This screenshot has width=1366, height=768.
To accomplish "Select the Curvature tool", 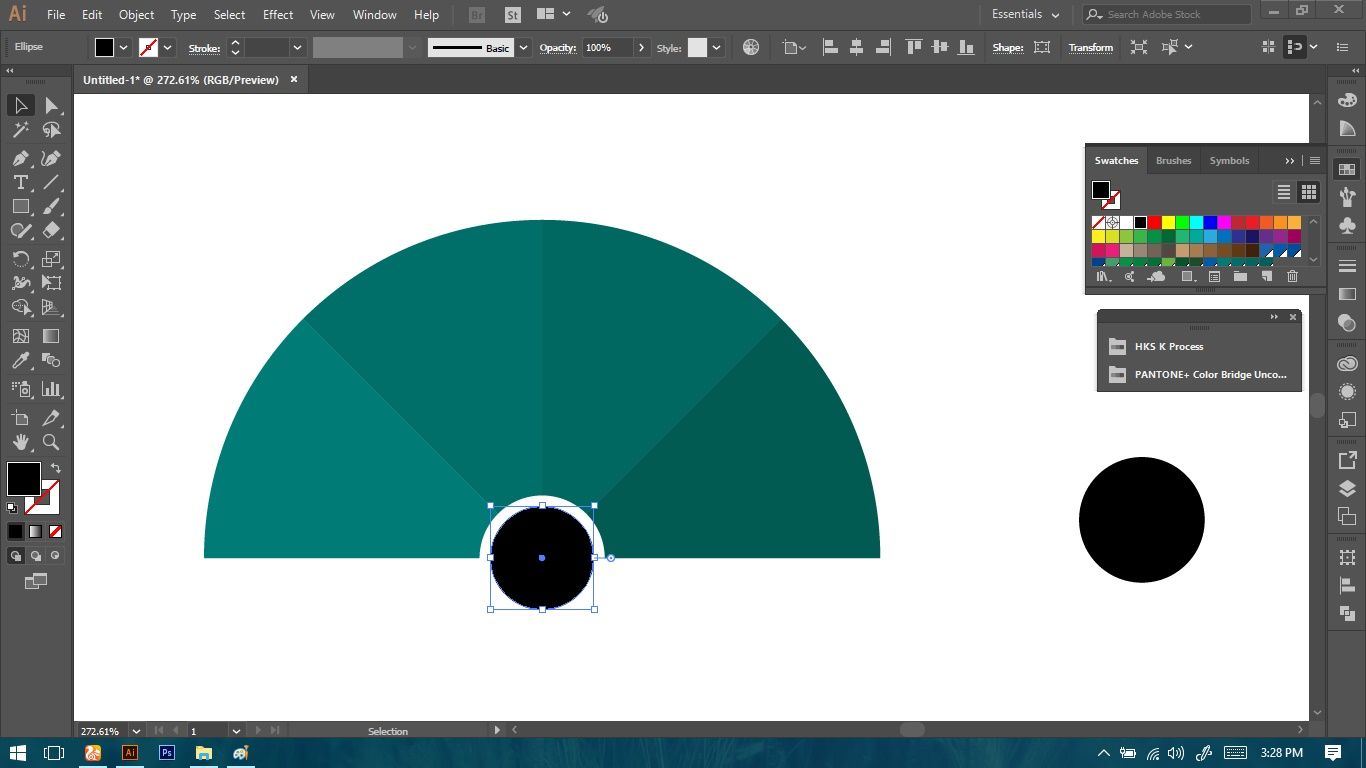I will 51,158.
